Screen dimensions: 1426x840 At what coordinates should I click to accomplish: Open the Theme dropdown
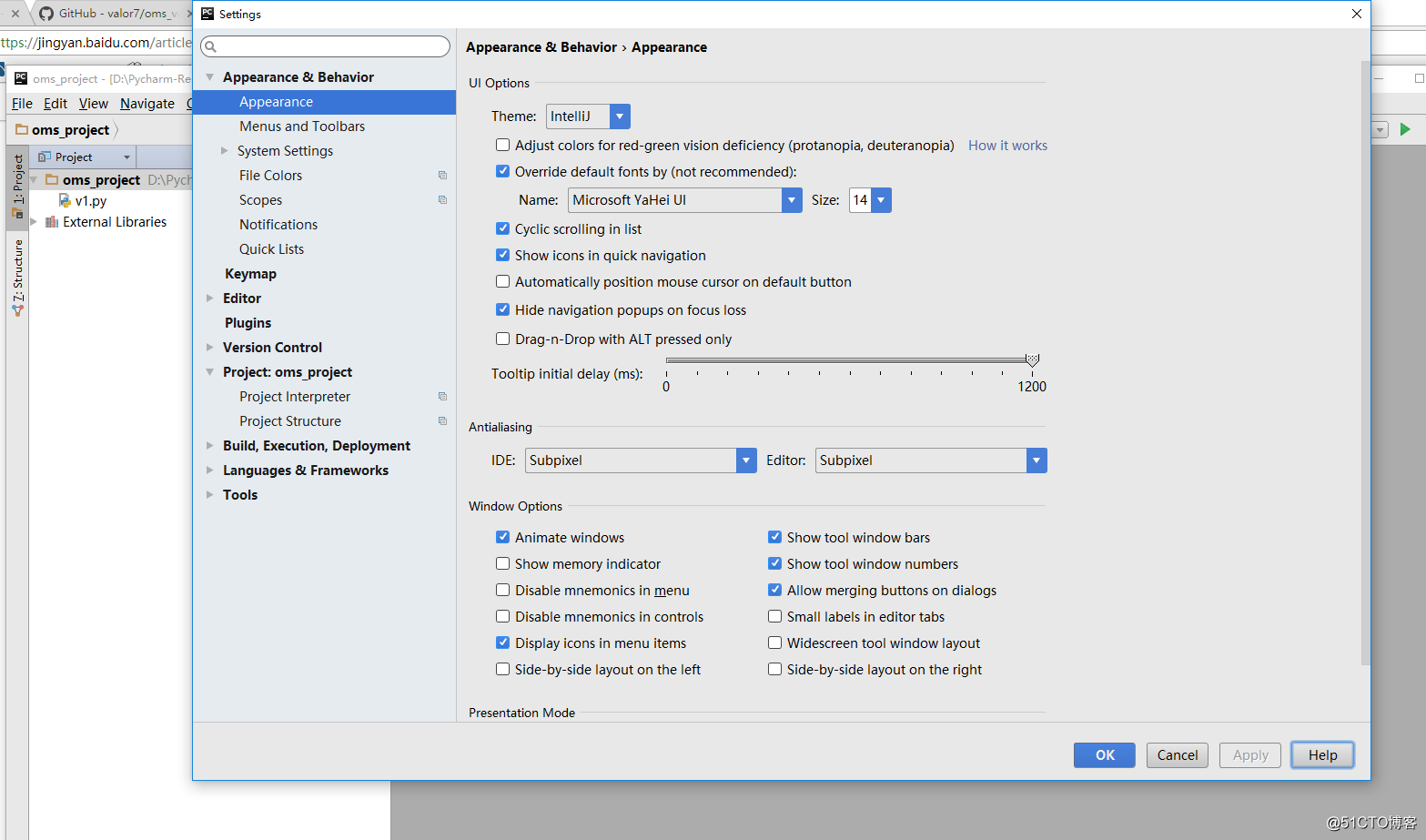point(620,116)
